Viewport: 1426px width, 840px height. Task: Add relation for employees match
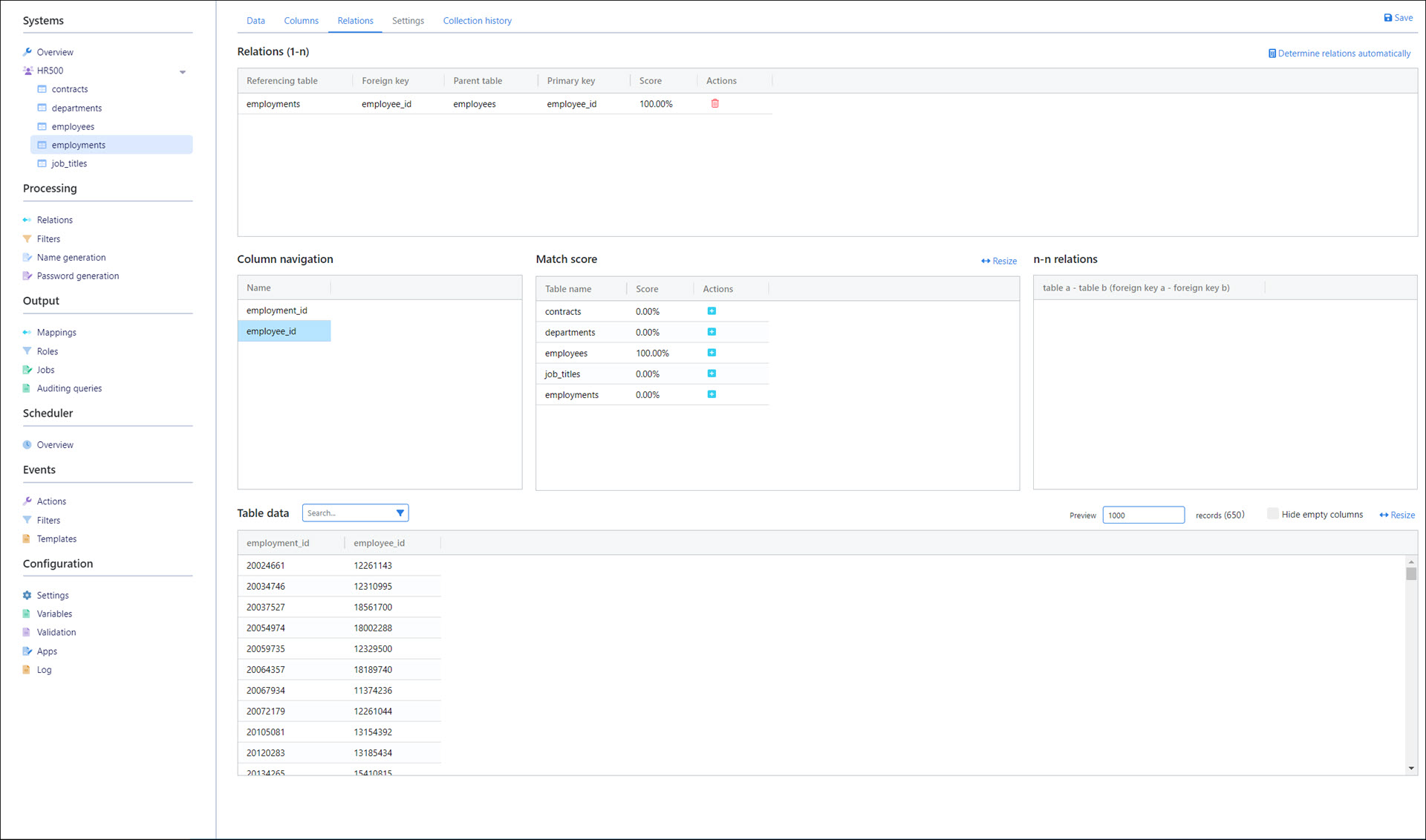712,353
